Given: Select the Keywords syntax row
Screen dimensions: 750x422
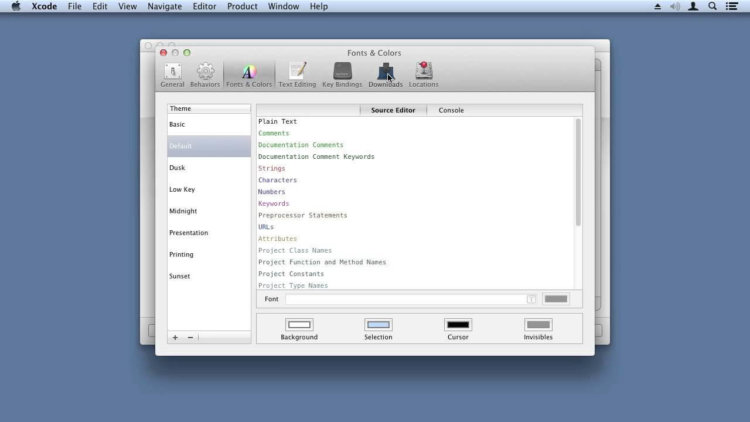Looking at the screenshot, I should pyautogui.click(x=416, y=204).
